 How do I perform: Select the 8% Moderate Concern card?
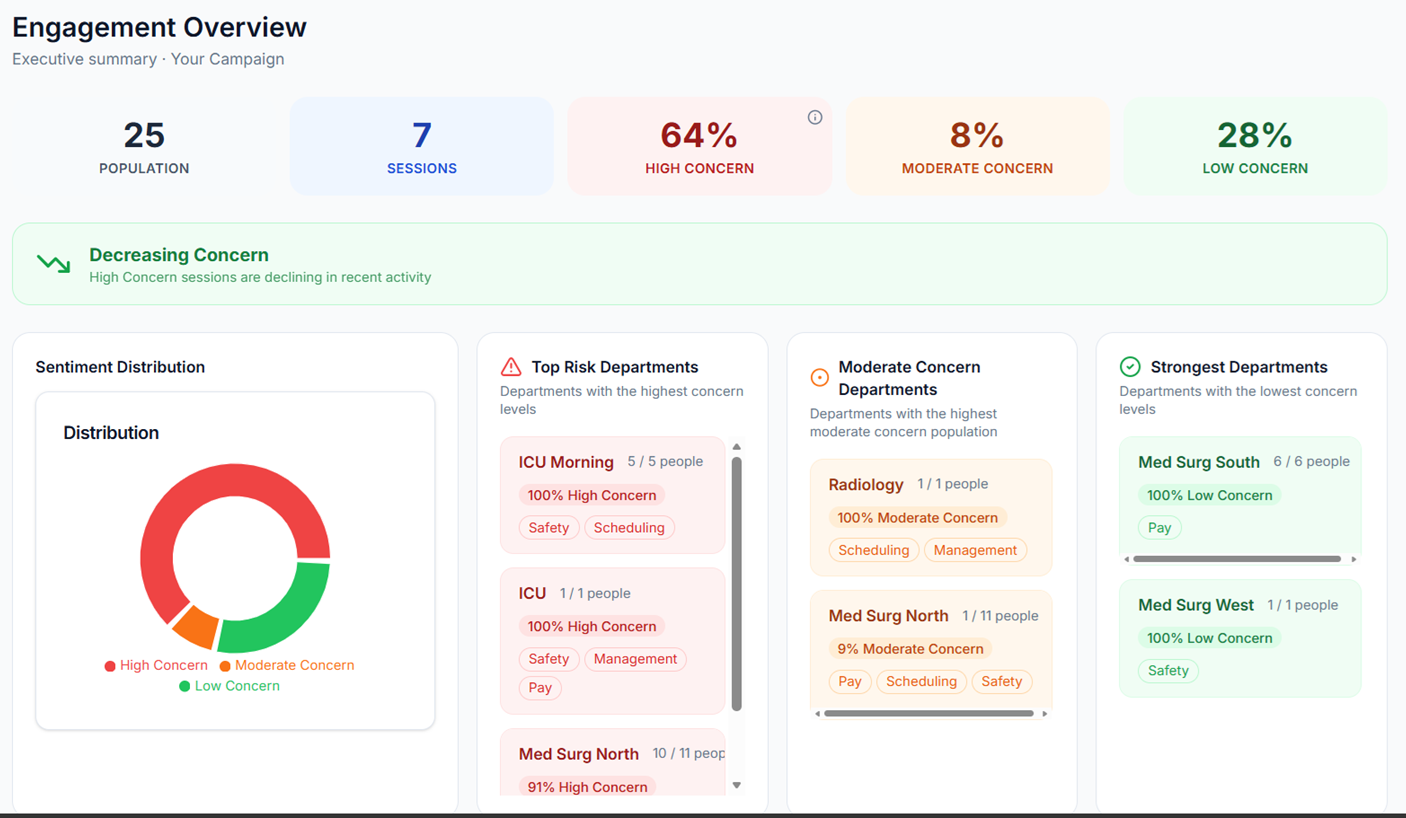[977, 146]
